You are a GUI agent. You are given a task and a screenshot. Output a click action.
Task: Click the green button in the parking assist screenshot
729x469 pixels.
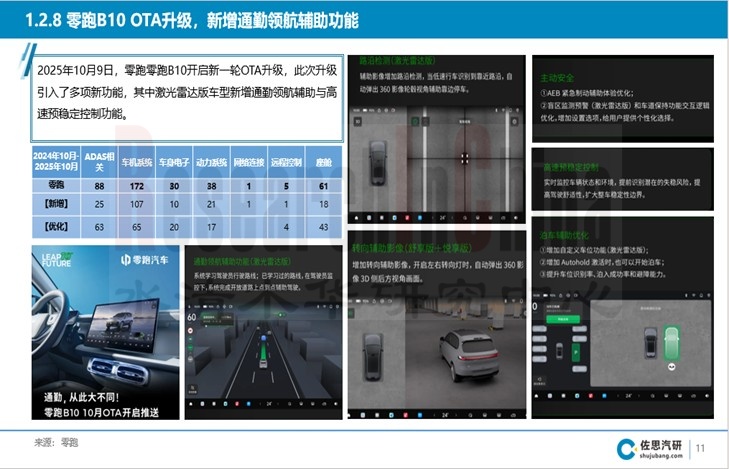563,319
